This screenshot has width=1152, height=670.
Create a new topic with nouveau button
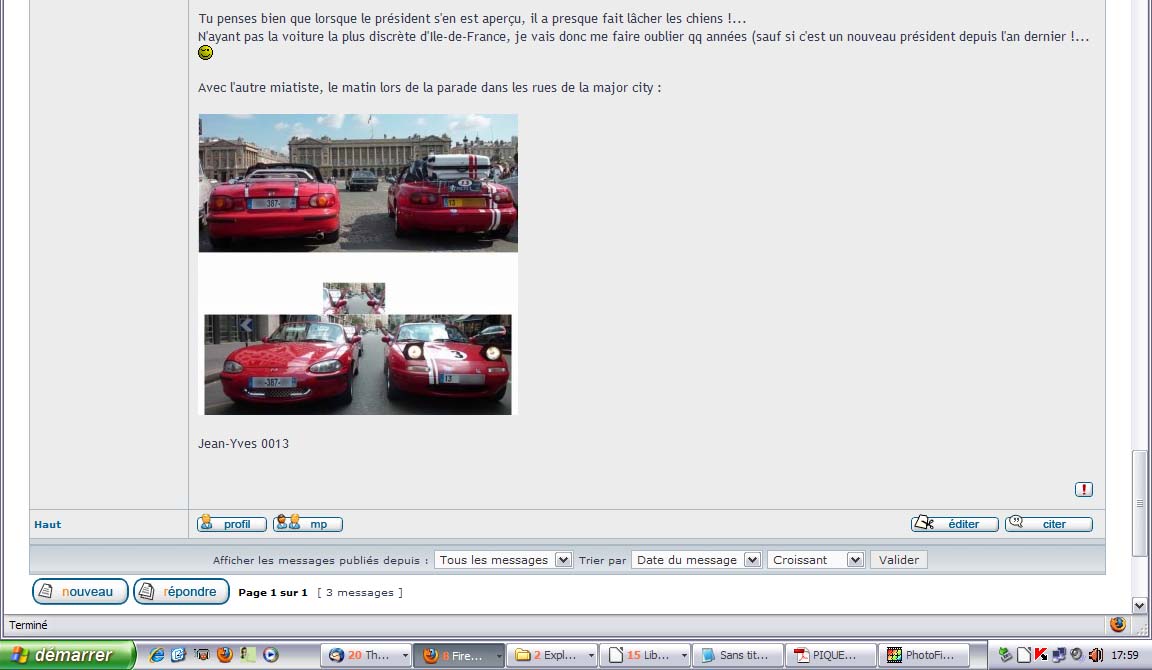80,591
